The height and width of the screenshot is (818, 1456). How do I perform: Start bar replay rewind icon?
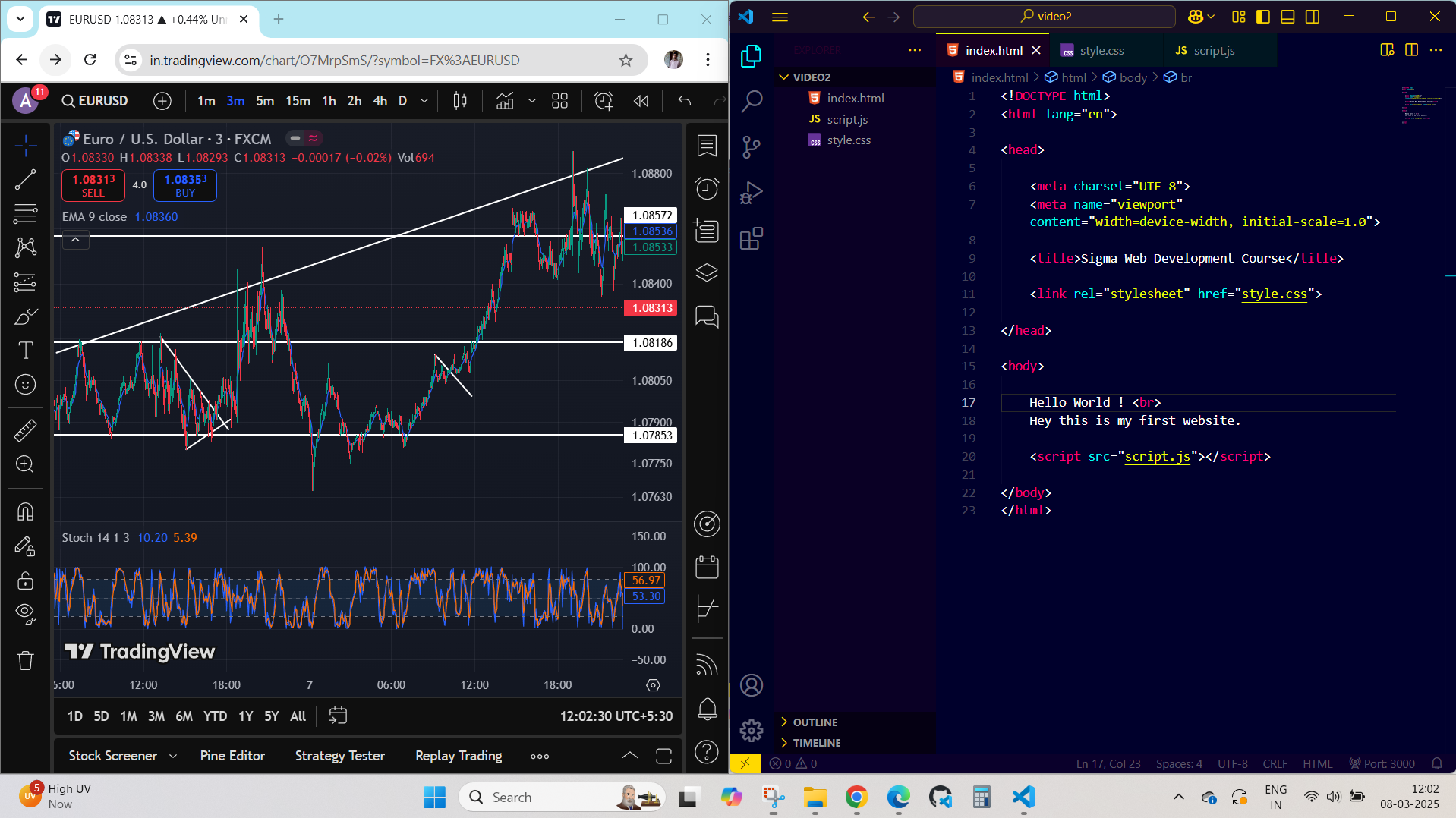[x=641, y=101]
